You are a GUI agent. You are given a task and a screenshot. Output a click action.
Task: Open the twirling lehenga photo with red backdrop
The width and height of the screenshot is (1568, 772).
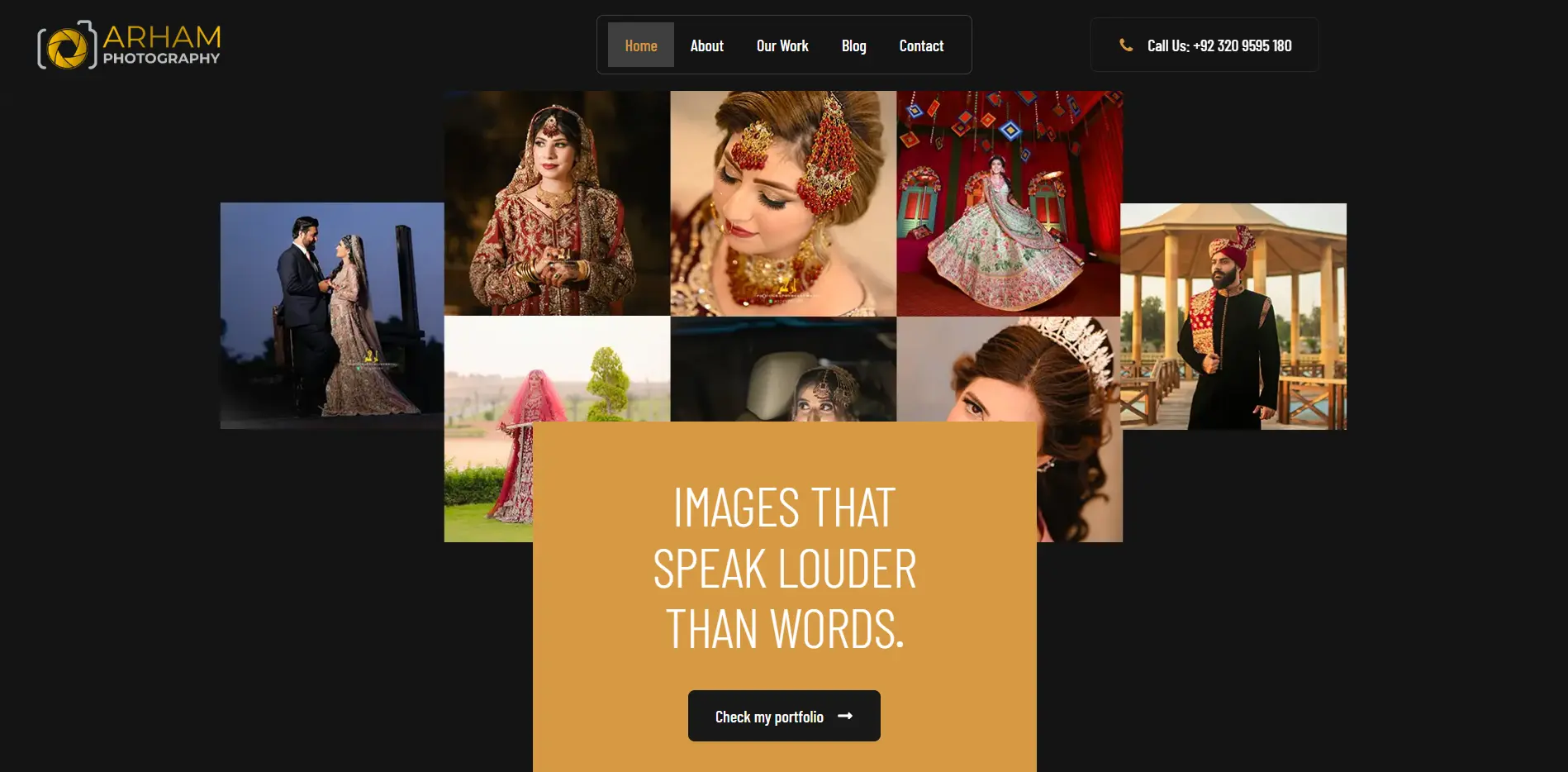pyautogui.click(x=1010, y=203)
